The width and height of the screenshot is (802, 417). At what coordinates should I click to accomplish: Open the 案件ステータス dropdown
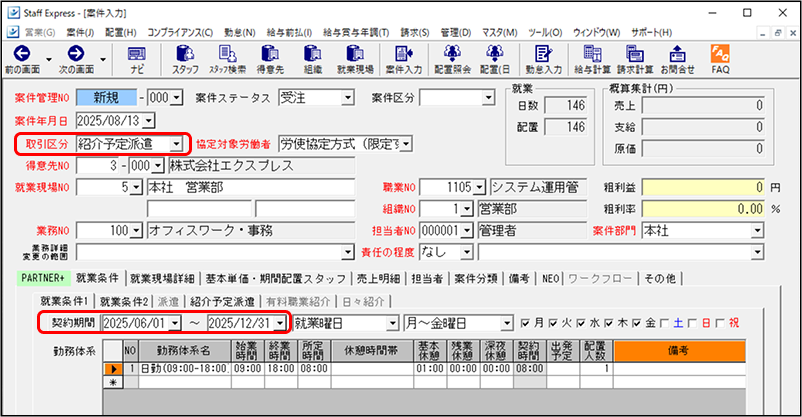coord(348,97)
